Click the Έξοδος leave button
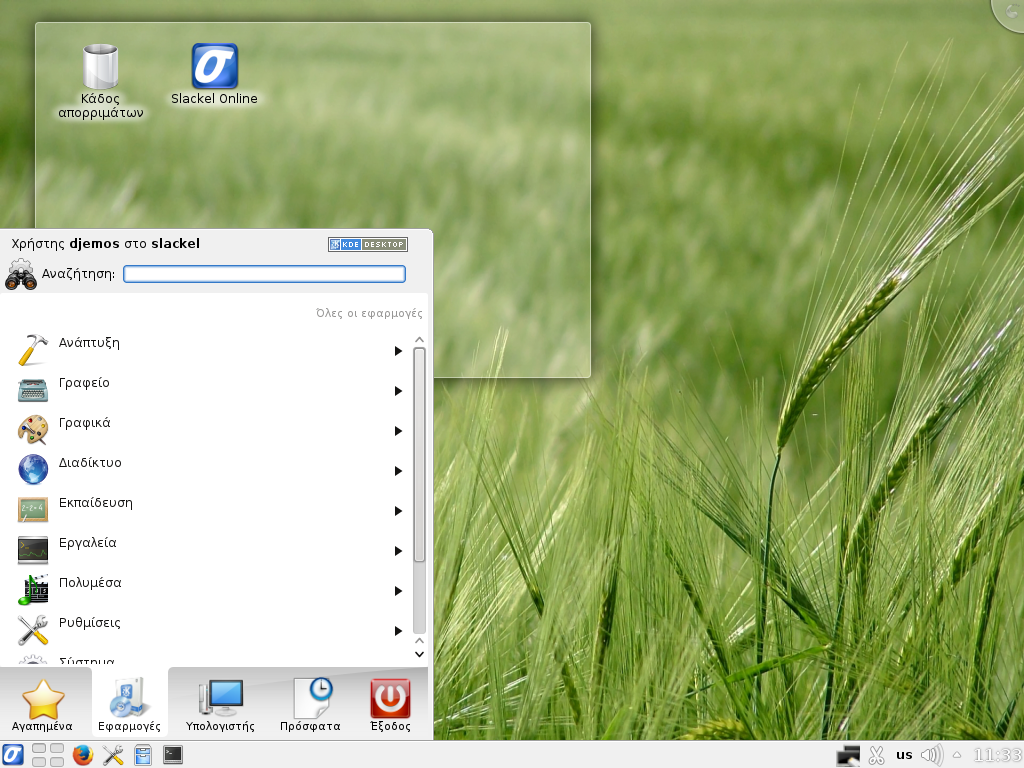1024x768 pixels. [390, 705]
